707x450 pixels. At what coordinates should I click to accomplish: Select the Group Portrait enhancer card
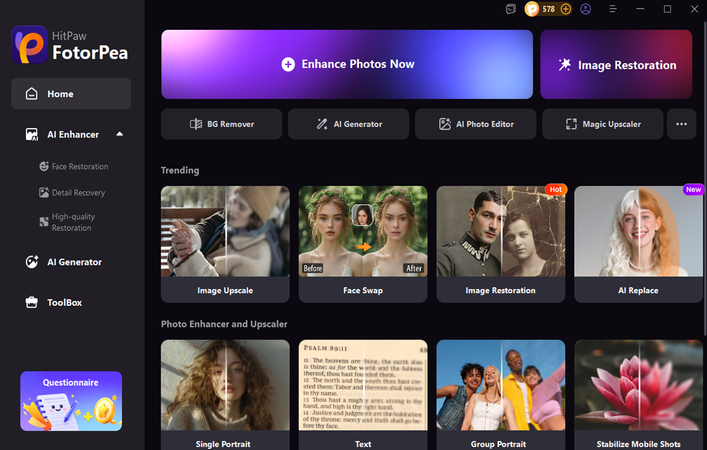pos(500,395)
